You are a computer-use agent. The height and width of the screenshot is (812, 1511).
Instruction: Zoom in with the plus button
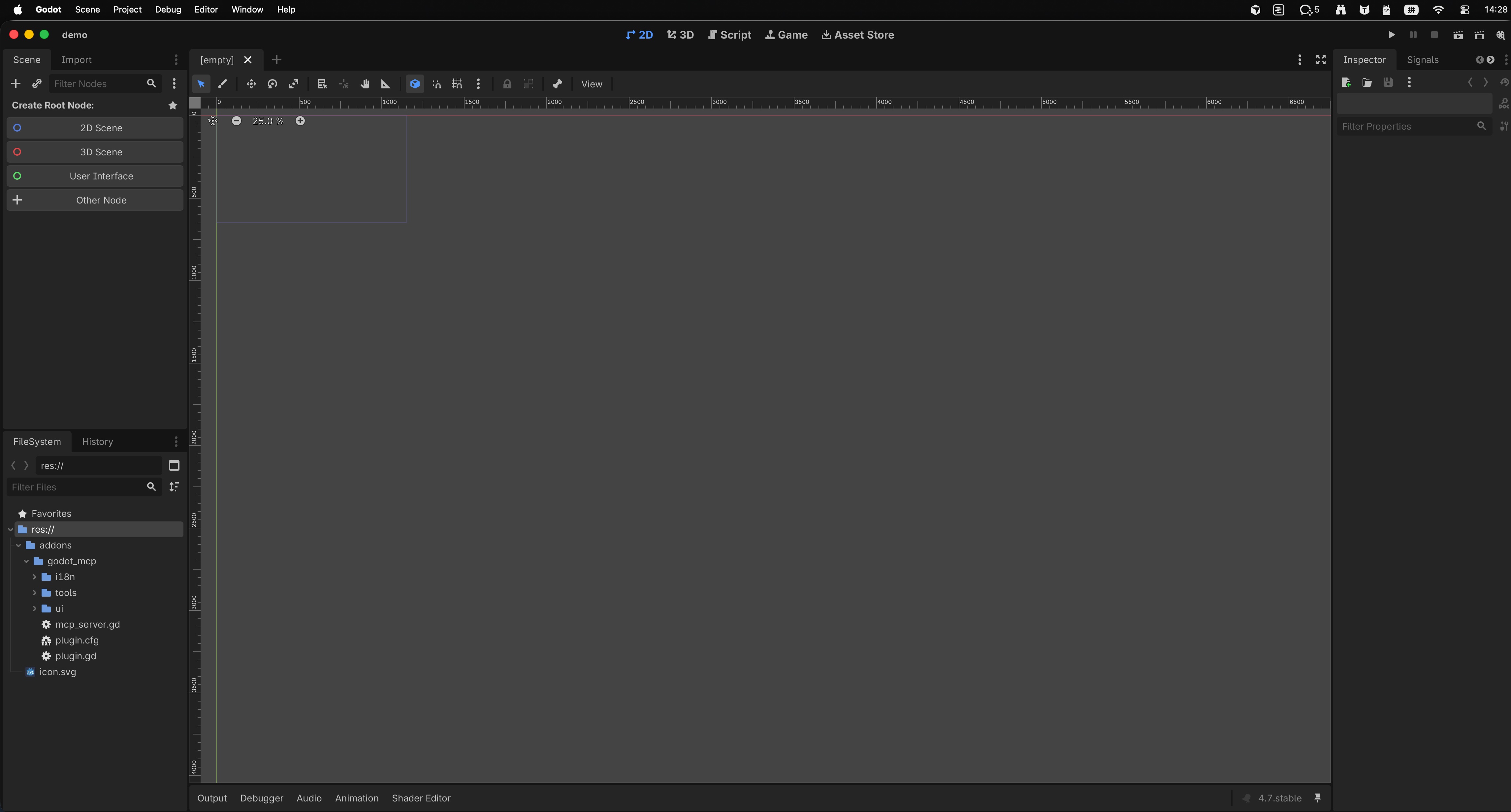click(300, 121)
